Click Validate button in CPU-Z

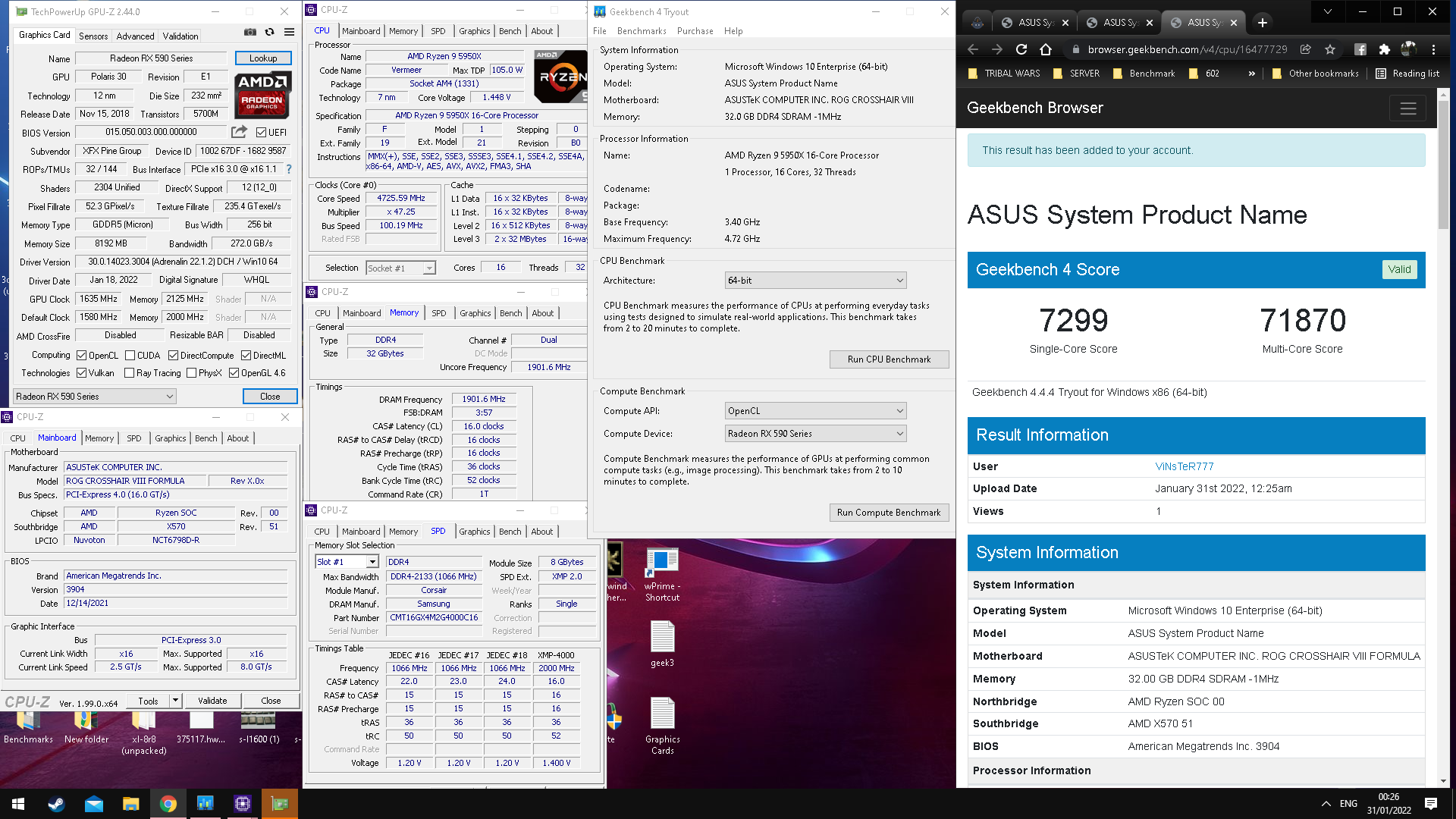pyautogui.click(x=212, y=701)
